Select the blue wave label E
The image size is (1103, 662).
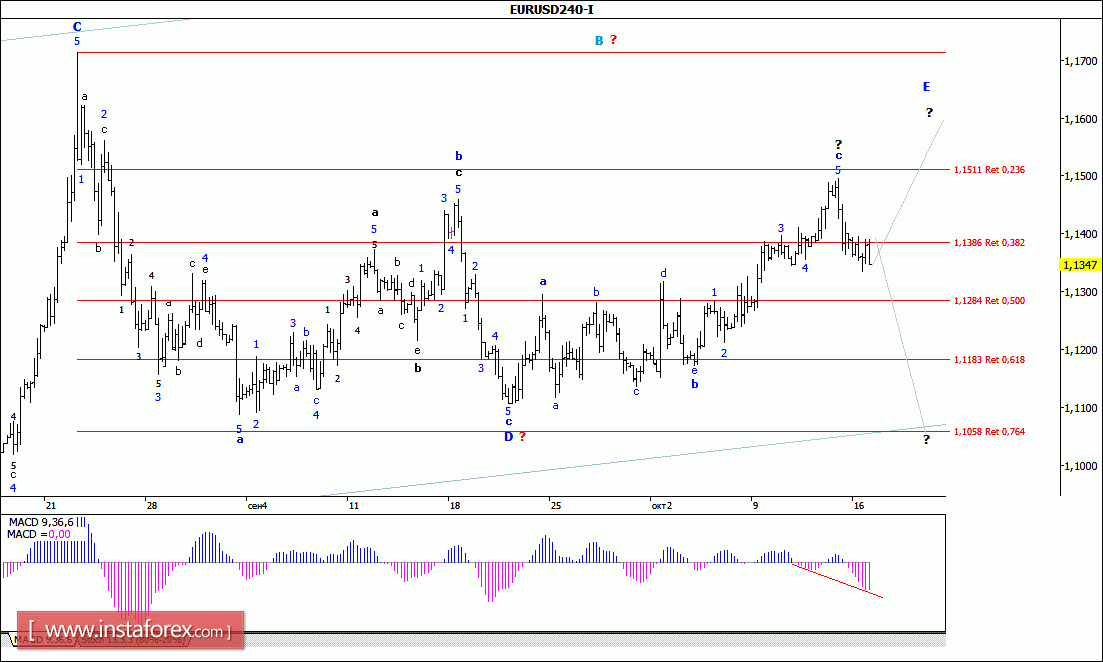tap(926, 87)
